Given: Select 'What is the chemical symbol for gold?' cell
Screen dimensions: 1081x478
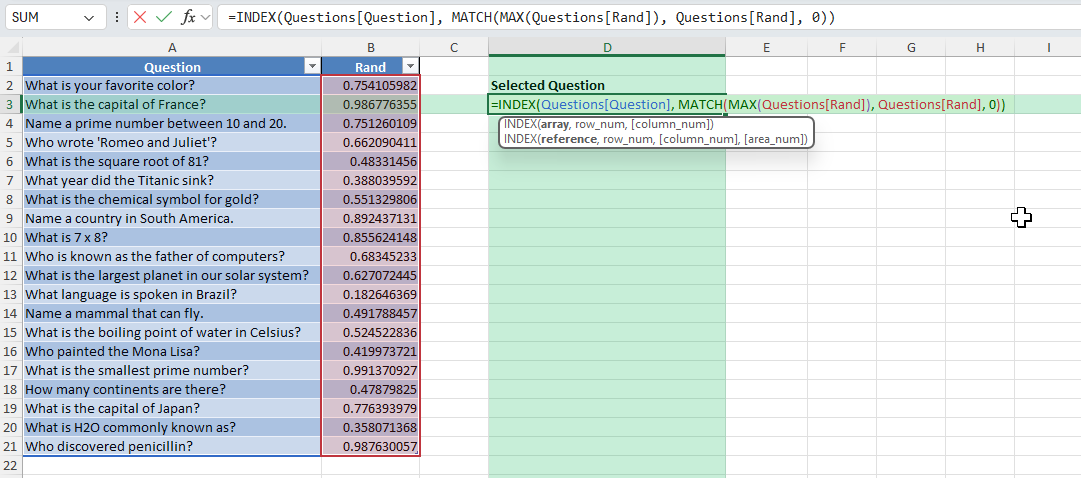Looking at the screenshot, I should [x=172, y=199].
